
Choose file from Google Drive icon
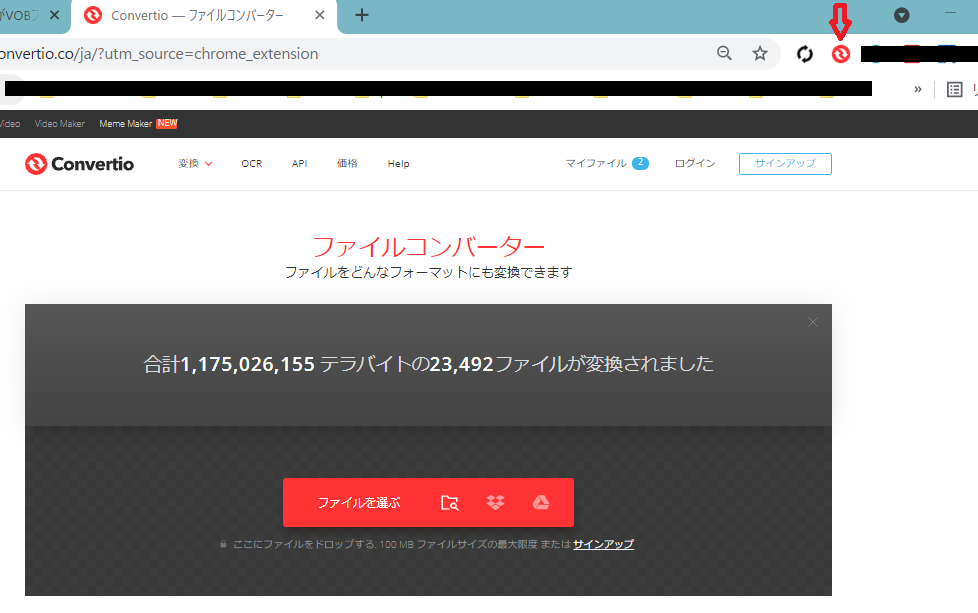(x=541, y=502)
